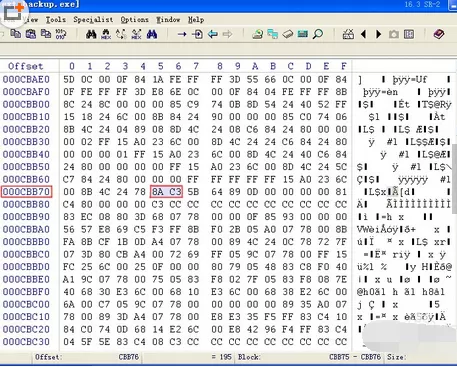Click ASCII text 'VWèiÅóÿ' in row 000CBBA0
This screenshot has height=374, width=457.
click(x=377, y=229)
